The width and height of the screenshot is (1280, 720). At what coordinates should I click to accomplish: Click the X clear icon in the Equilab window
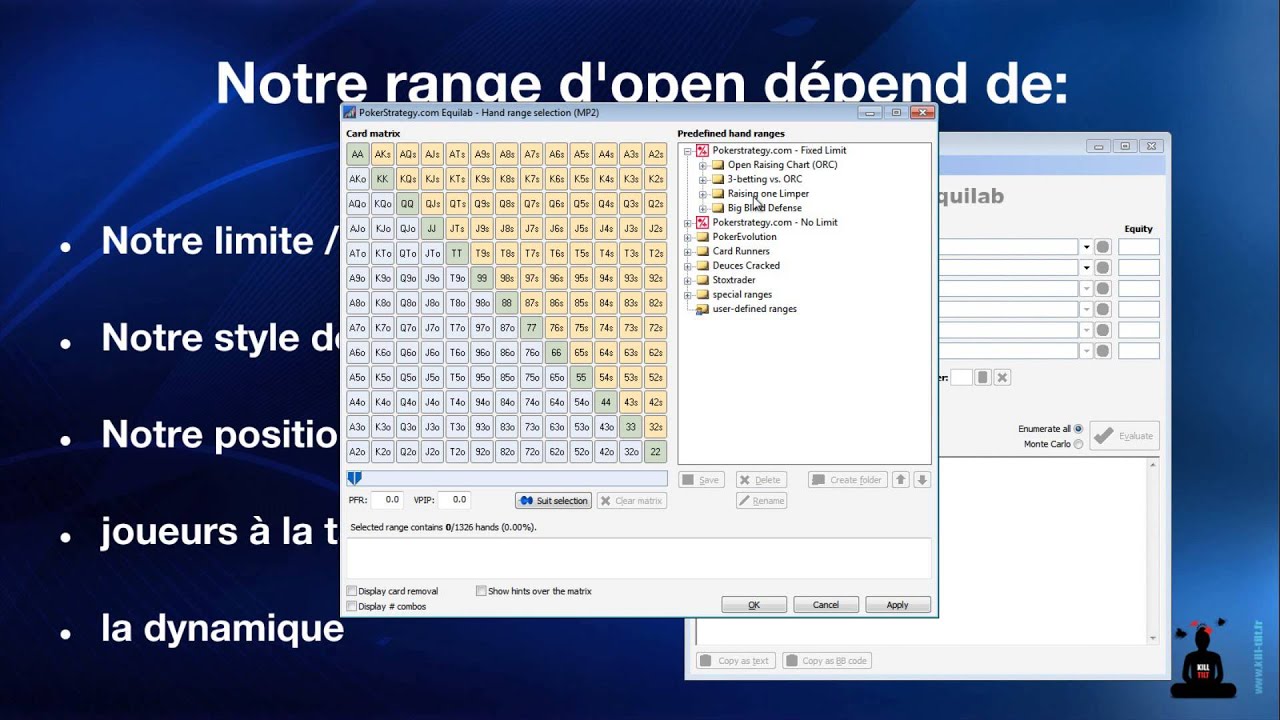(x=1002, y=377)
